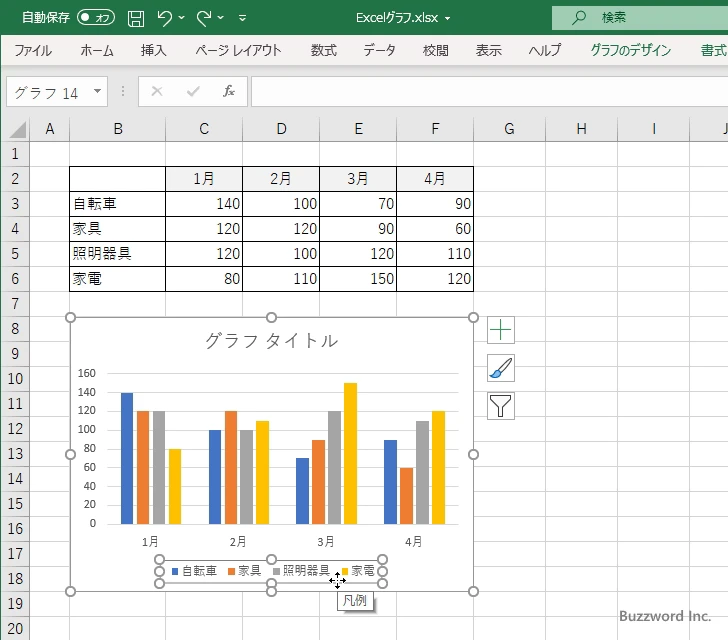Open the 校閲 tab
The width and height of the screenshot is (728, 640).
point(436,50)
